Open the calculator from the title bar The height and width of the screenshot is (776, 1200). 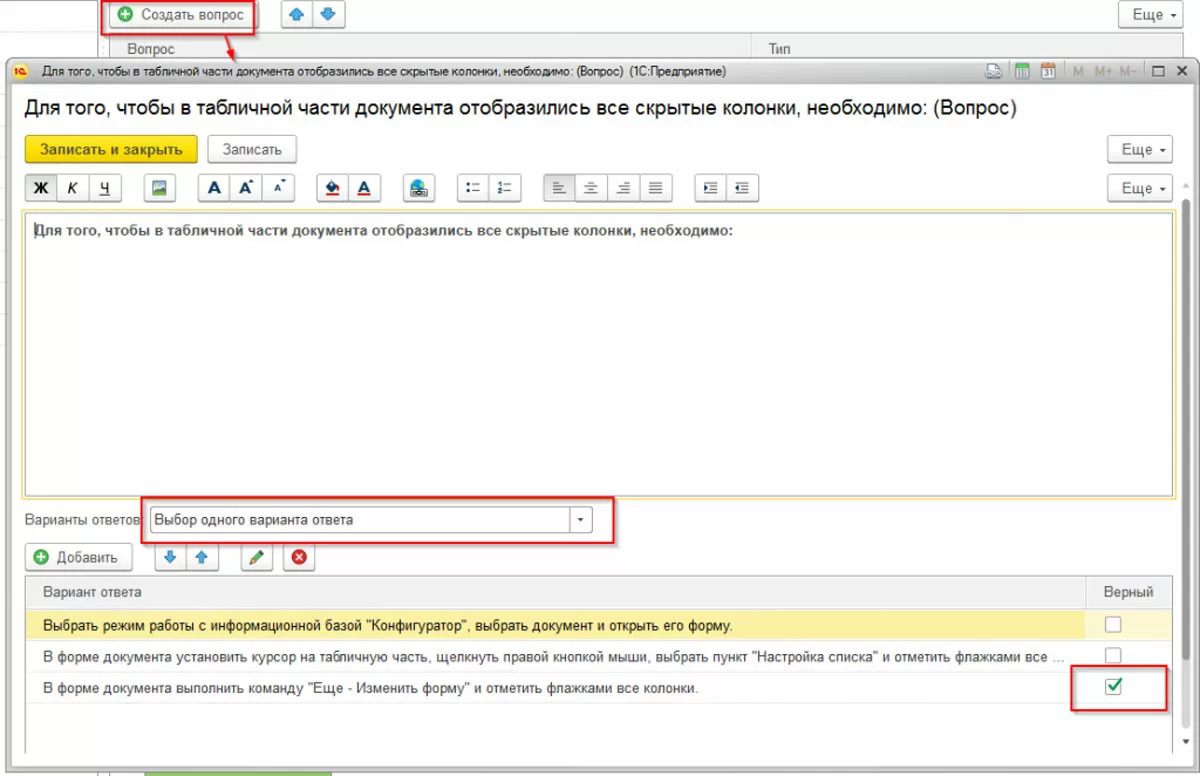coord(1022,71)
